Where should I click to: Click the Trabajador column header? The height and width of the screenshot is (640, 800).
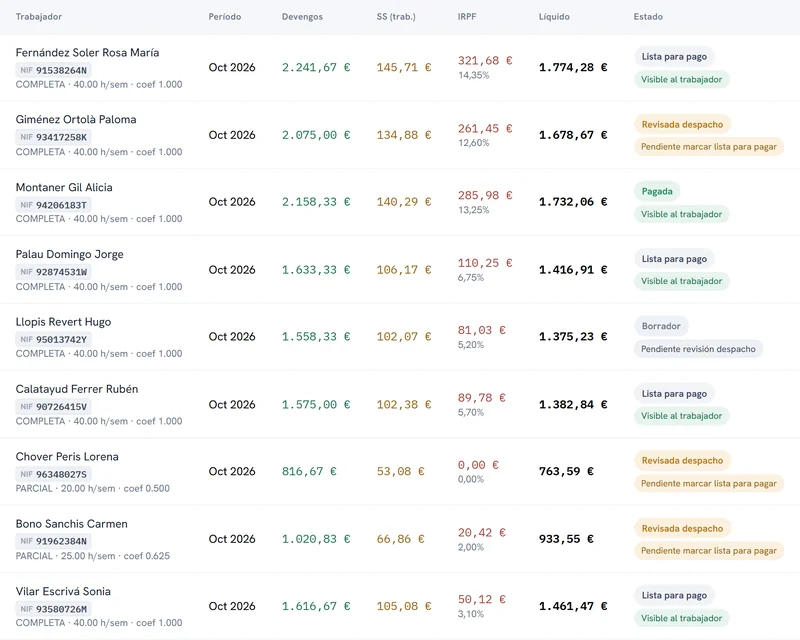39,17
